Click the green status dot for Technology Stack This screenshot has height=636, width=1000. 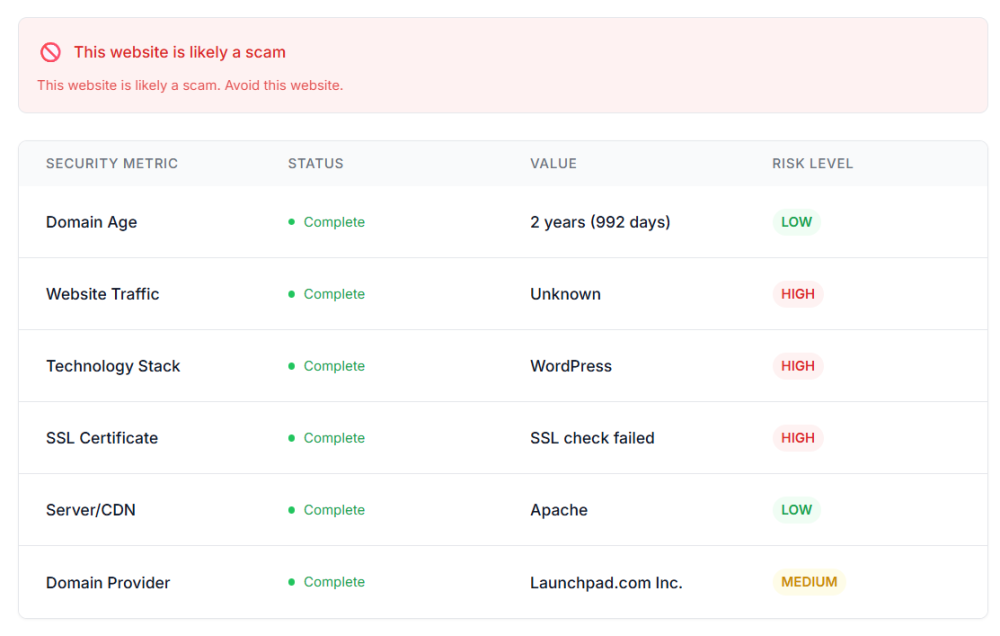coord(292,366)
